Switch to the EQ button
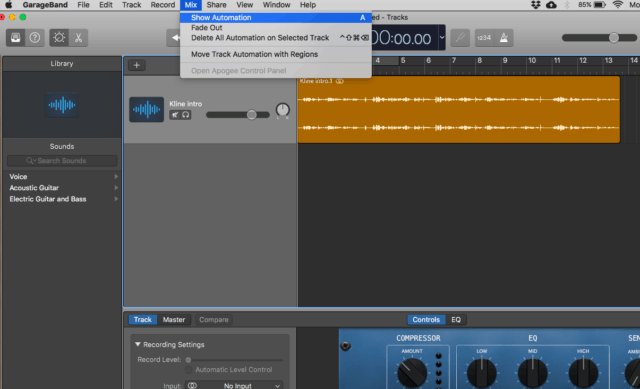Image resolution: width=640 pixels, height=389 pixels. [x=456, y=320]
